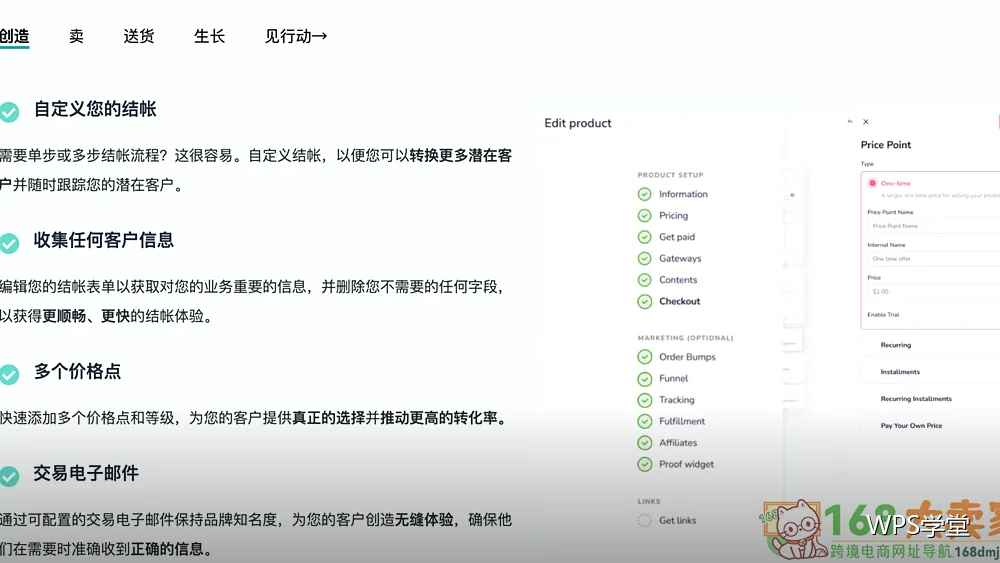Image resolution: width=1000 pixels, height=563 pixels.
Task: Open the Checkout setup step
Action: pyautogui.click(x=679, y=302)
